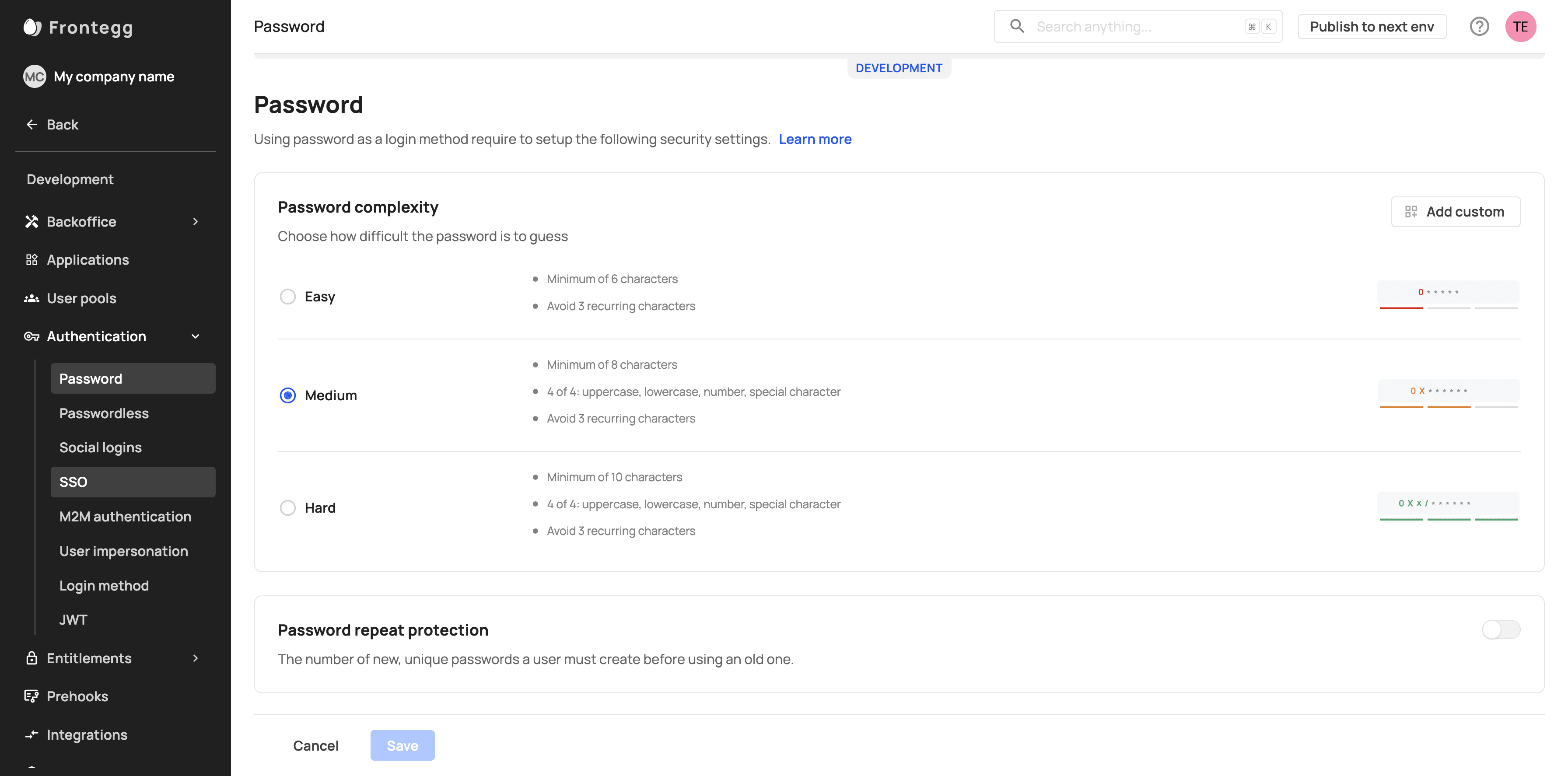Click the search magnifier icon
1568x776 pixels.
pos(1016,26)
